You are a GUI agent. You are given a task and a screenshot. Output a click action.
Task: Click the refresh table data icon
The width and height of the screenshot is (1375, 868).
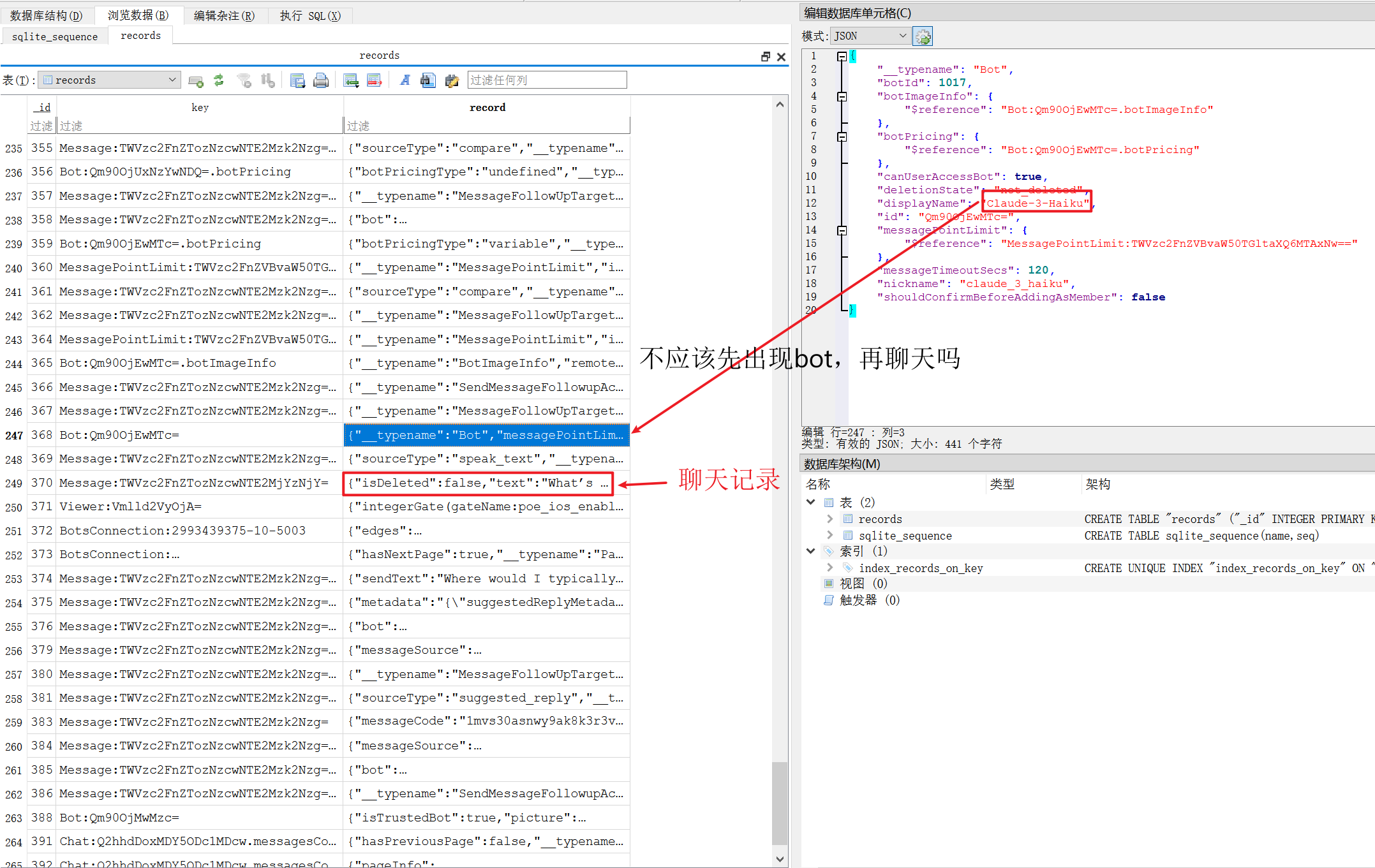219,80
